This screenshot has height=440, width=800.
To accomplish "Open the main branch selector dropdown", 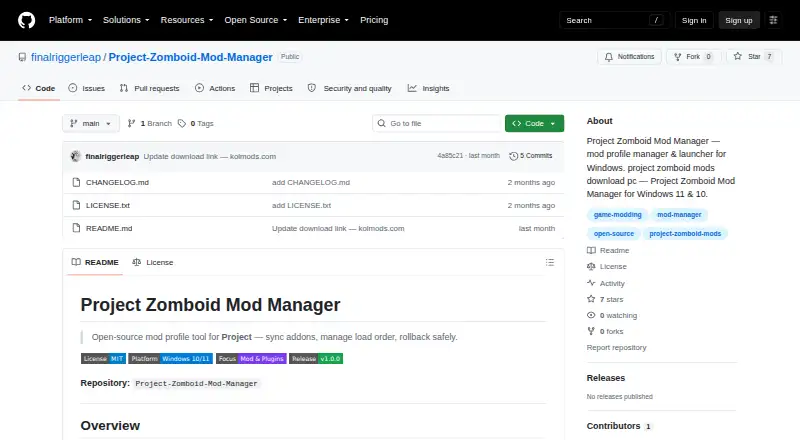I will 91,124.
